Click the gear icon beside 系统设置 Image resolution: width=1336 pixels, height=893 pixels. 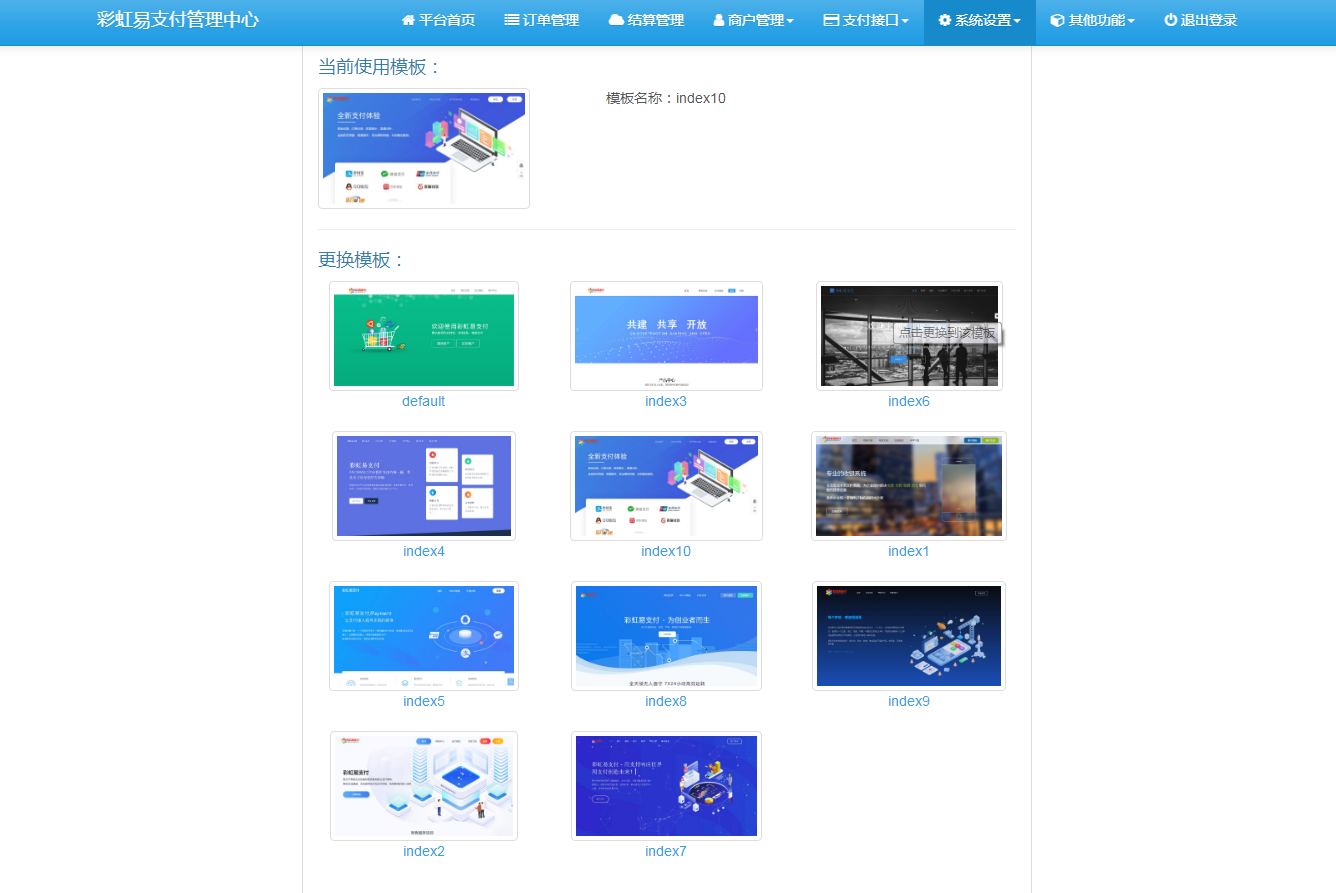[945, 20]
